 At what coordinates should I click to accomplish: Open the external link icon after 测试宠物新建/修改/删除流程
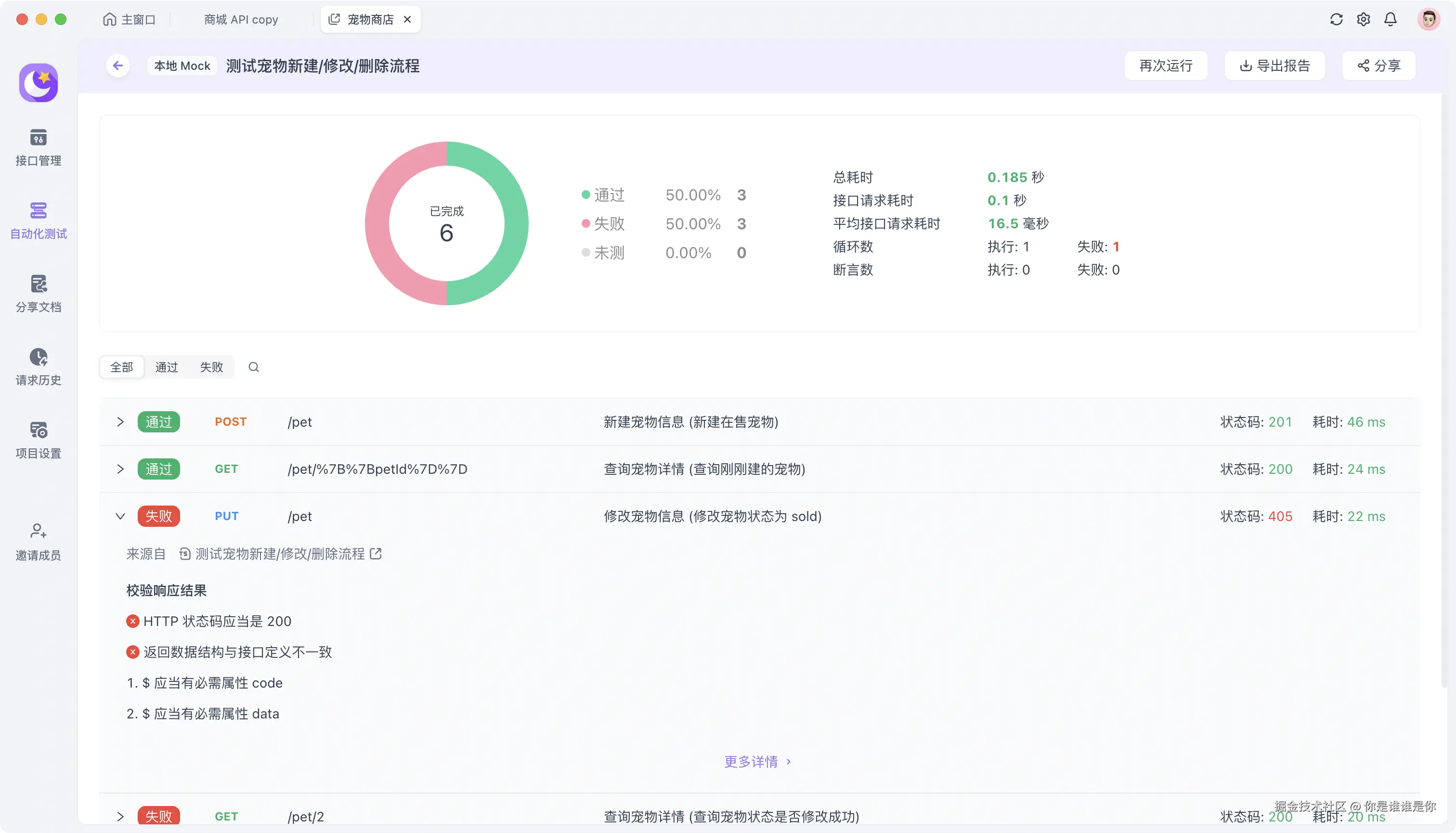376,554
